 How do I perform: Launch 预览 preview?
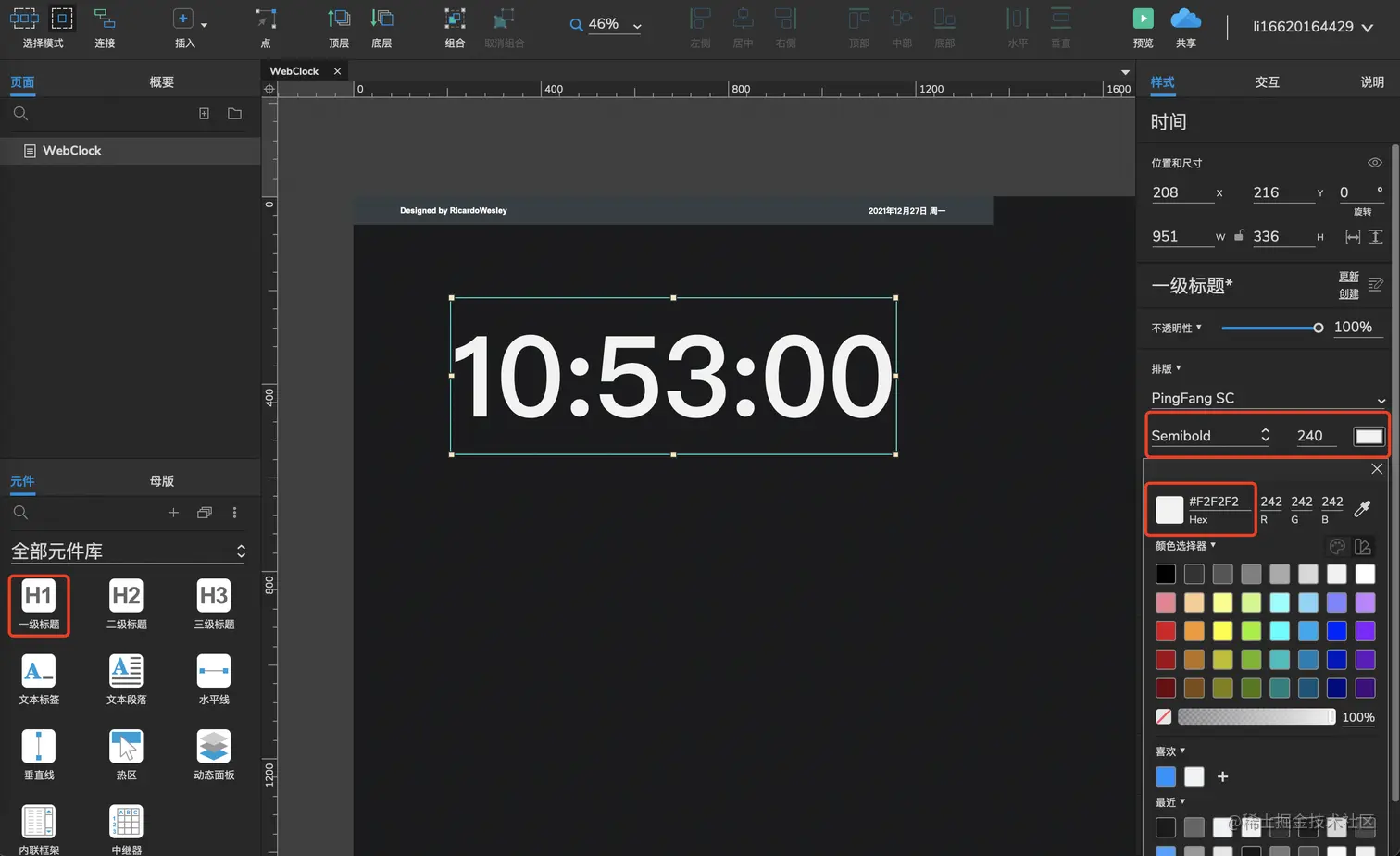[1144, 18]
